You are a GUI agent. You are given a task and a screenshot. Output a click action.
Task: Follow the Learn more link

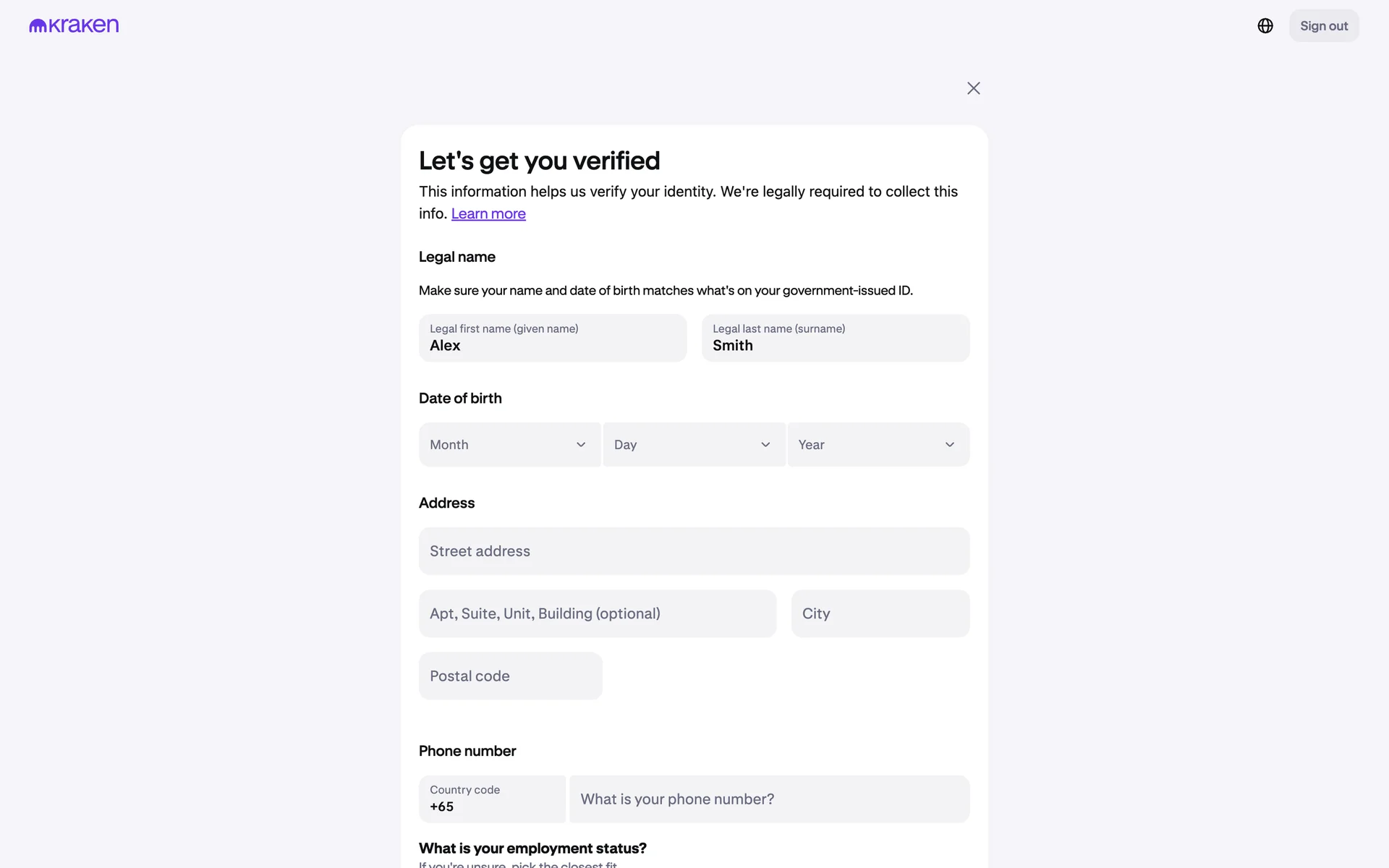coord(488,214)
